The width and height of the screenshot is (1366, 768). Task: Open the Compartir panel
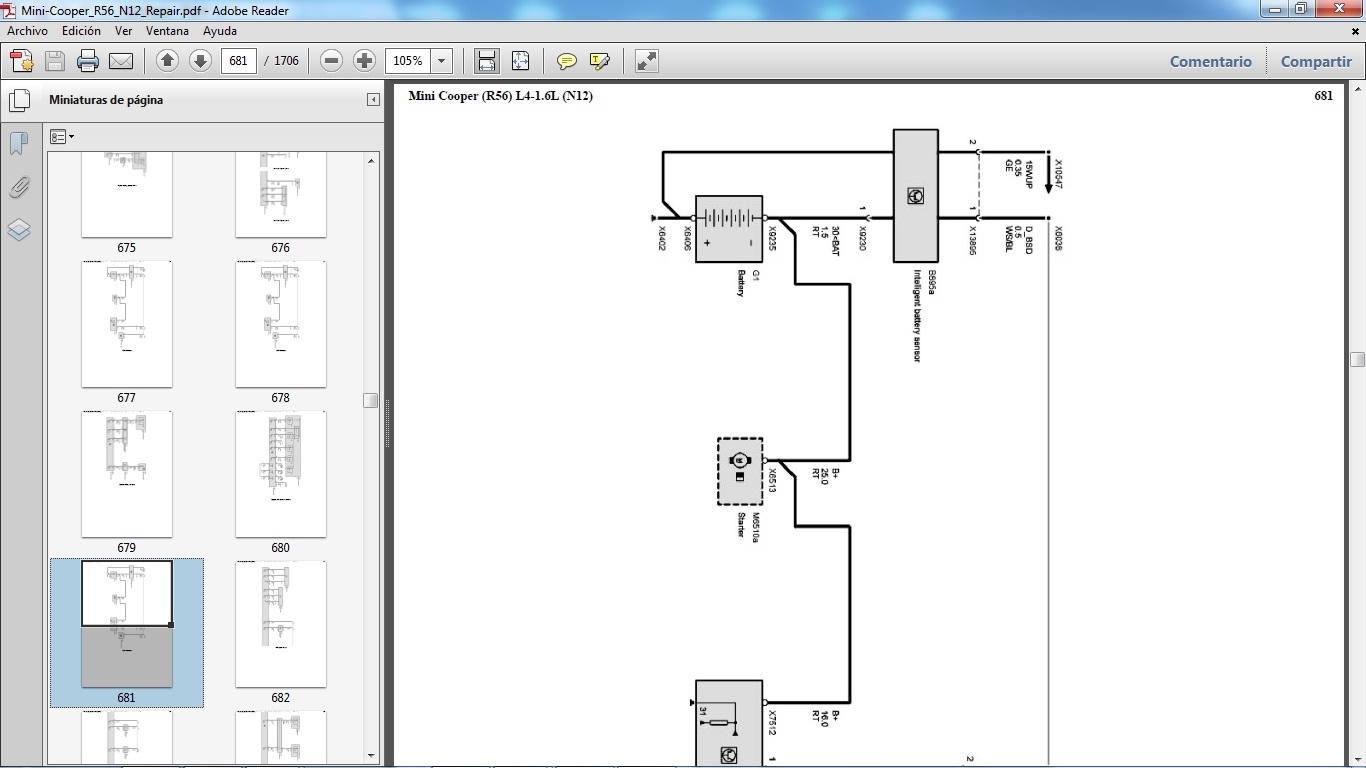click(x=1316, y=61)
